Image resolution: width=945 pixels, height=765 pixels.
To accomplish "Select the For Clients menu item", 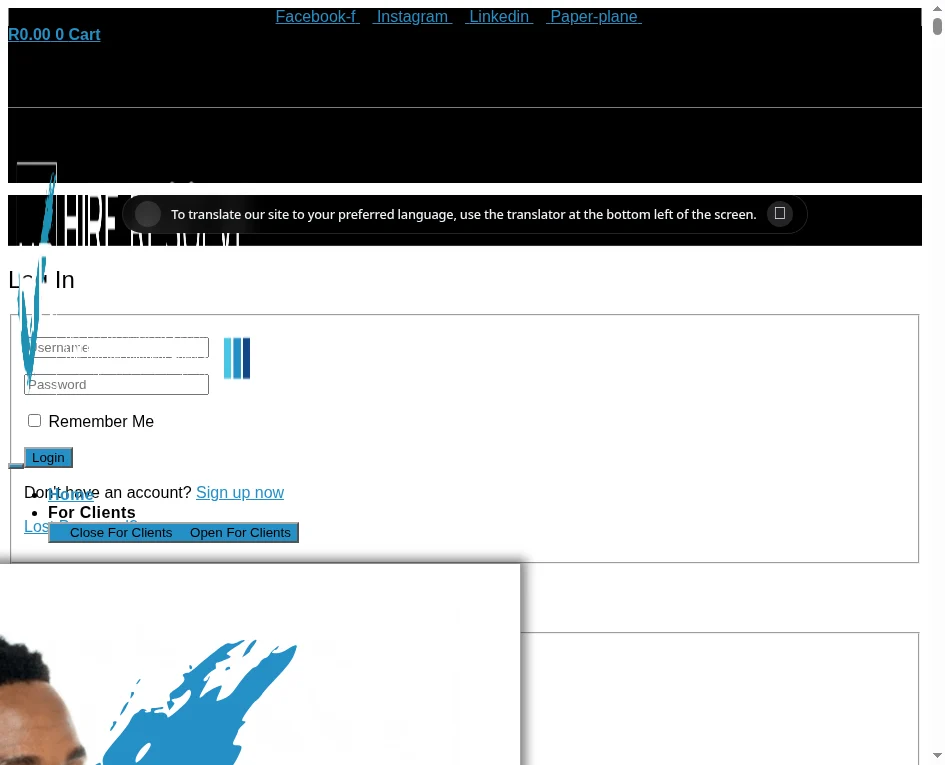I will pos(92,512).
